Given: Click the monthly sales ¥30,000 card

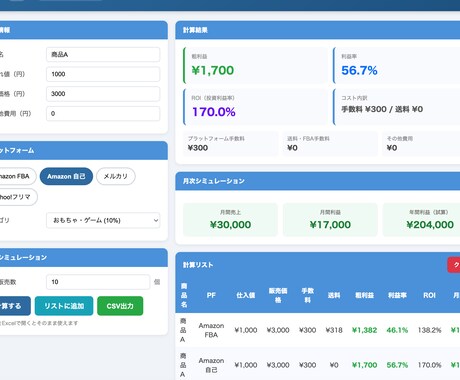Looking at the screenshot, I should point(230,220).
